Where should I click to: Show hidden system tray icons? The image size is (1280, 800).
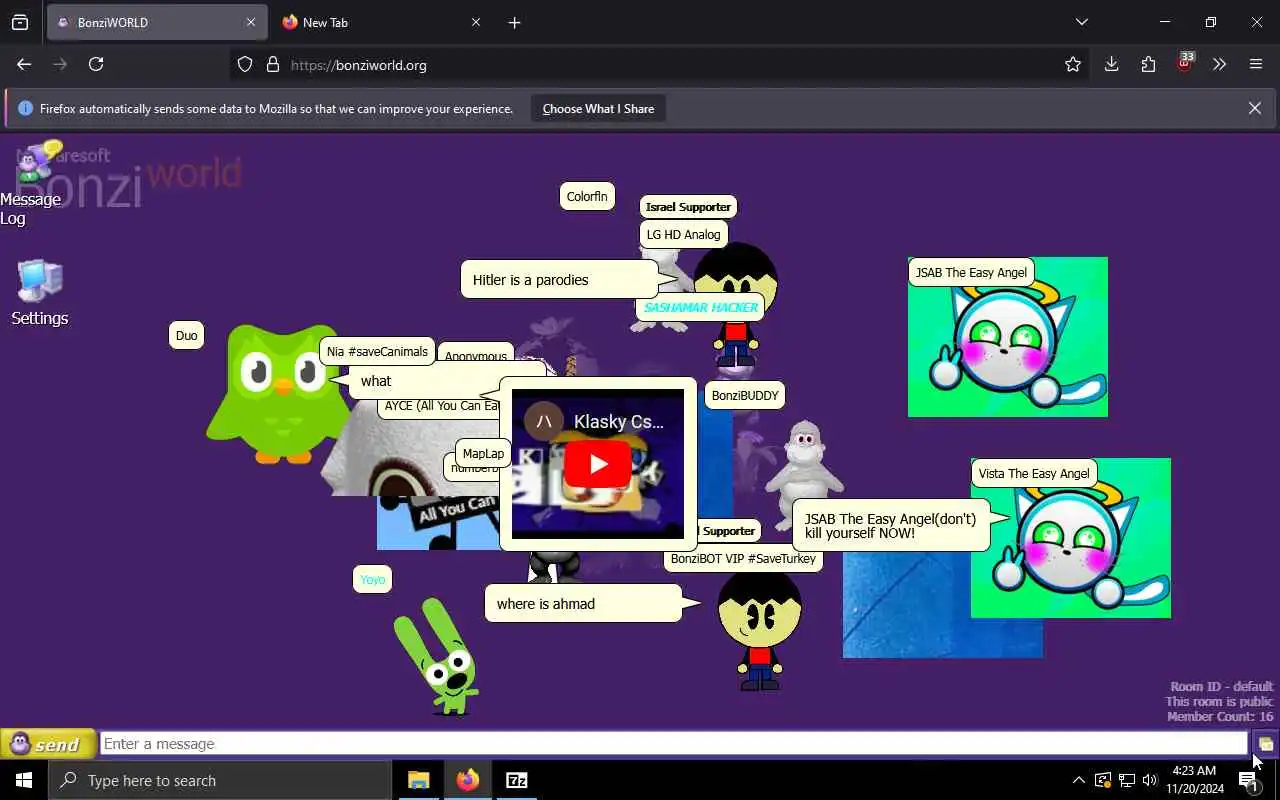click(1078, 780)
